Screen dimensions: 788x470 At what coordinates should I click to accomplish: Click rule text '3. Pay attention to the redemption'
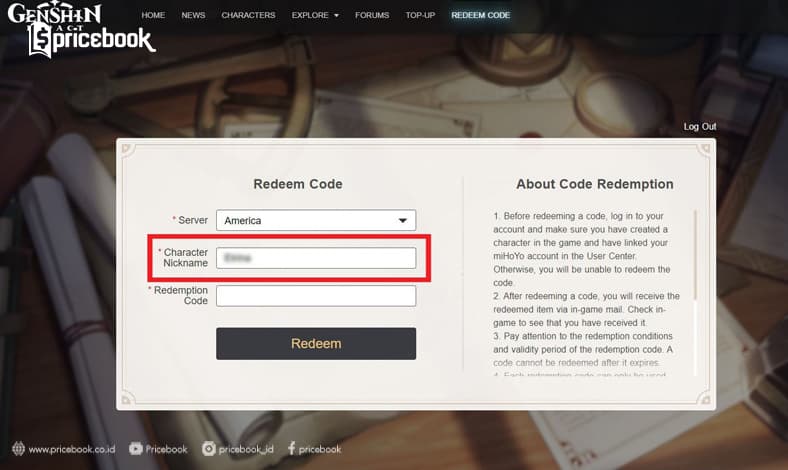click(583, 349)
